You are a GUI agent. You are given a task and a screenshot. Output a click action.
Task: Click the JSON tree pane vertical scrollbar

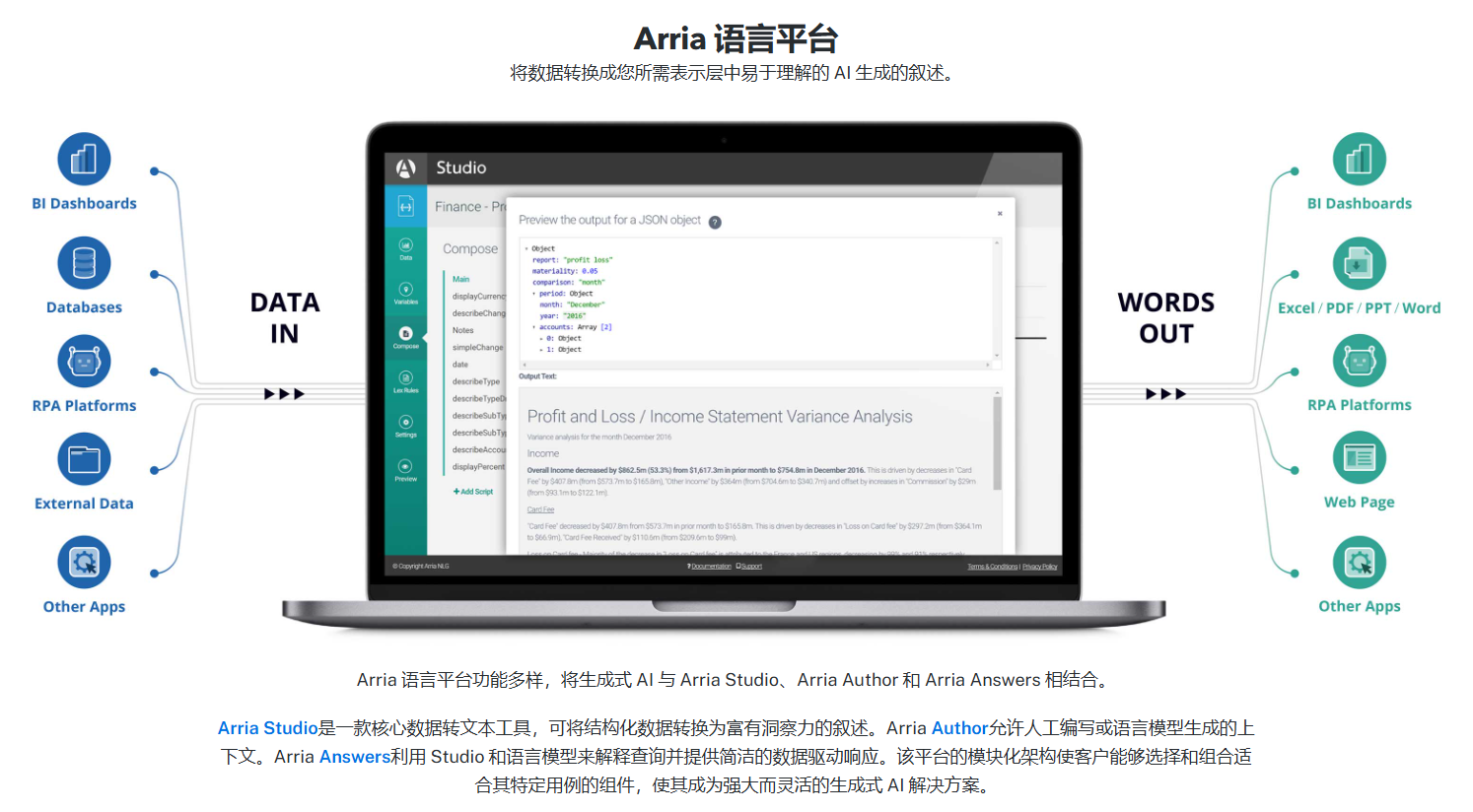pyautogui.click(x=997, y=299)
